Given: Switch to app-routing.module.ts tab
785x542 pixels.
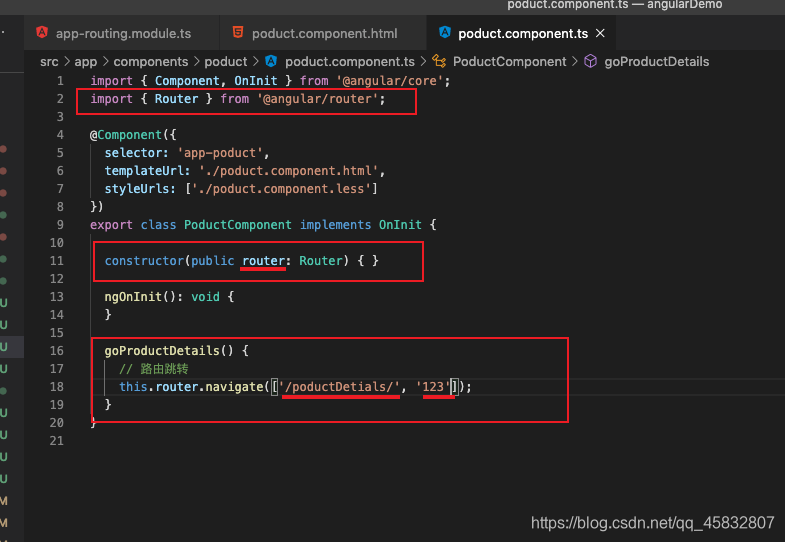Looking at the screenshot, I should (121, 34).
